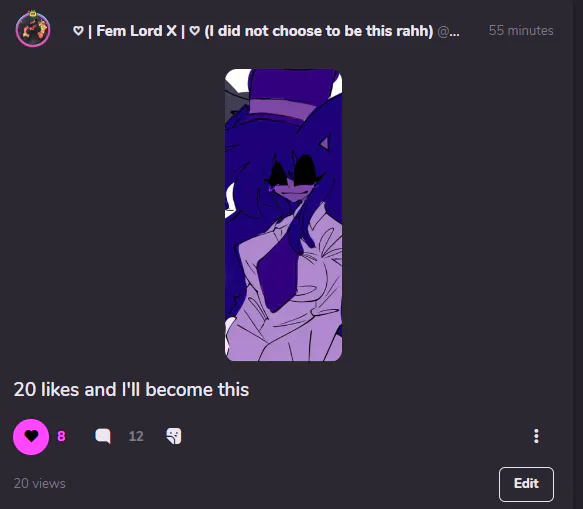This screenshot has height=509, width=583.
Task: Select the post text about 20 likes
Action: click(x=131, y=390)
